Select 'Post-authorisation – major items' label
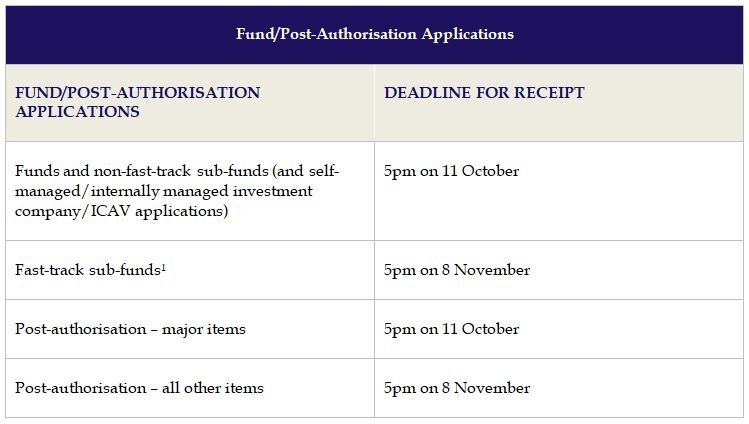The width and height of the screenshot is (749, 424). 130,329
